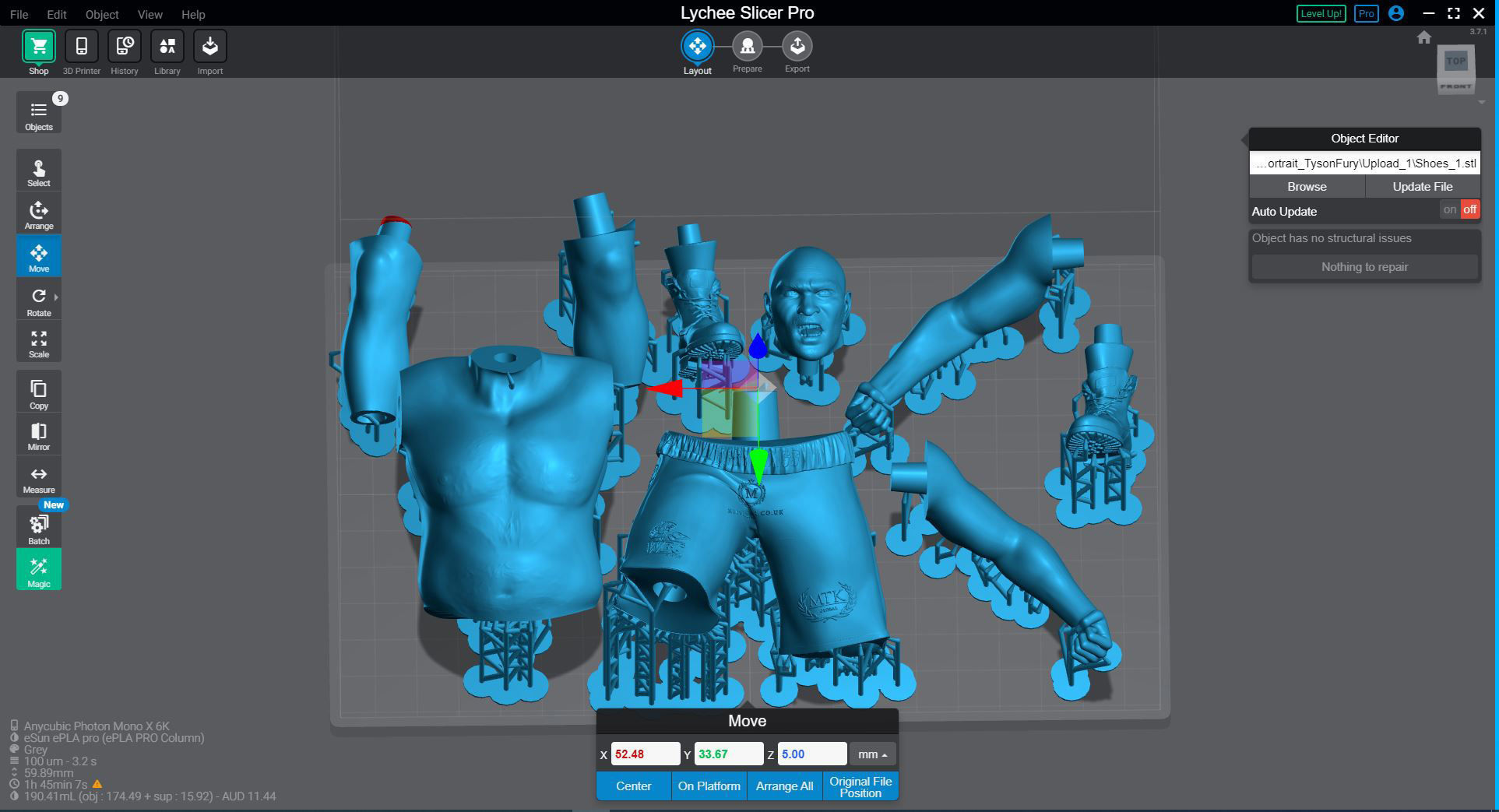This screenshot has height=812, width=1499.
Task: Click the X position field
Action: 645,754
